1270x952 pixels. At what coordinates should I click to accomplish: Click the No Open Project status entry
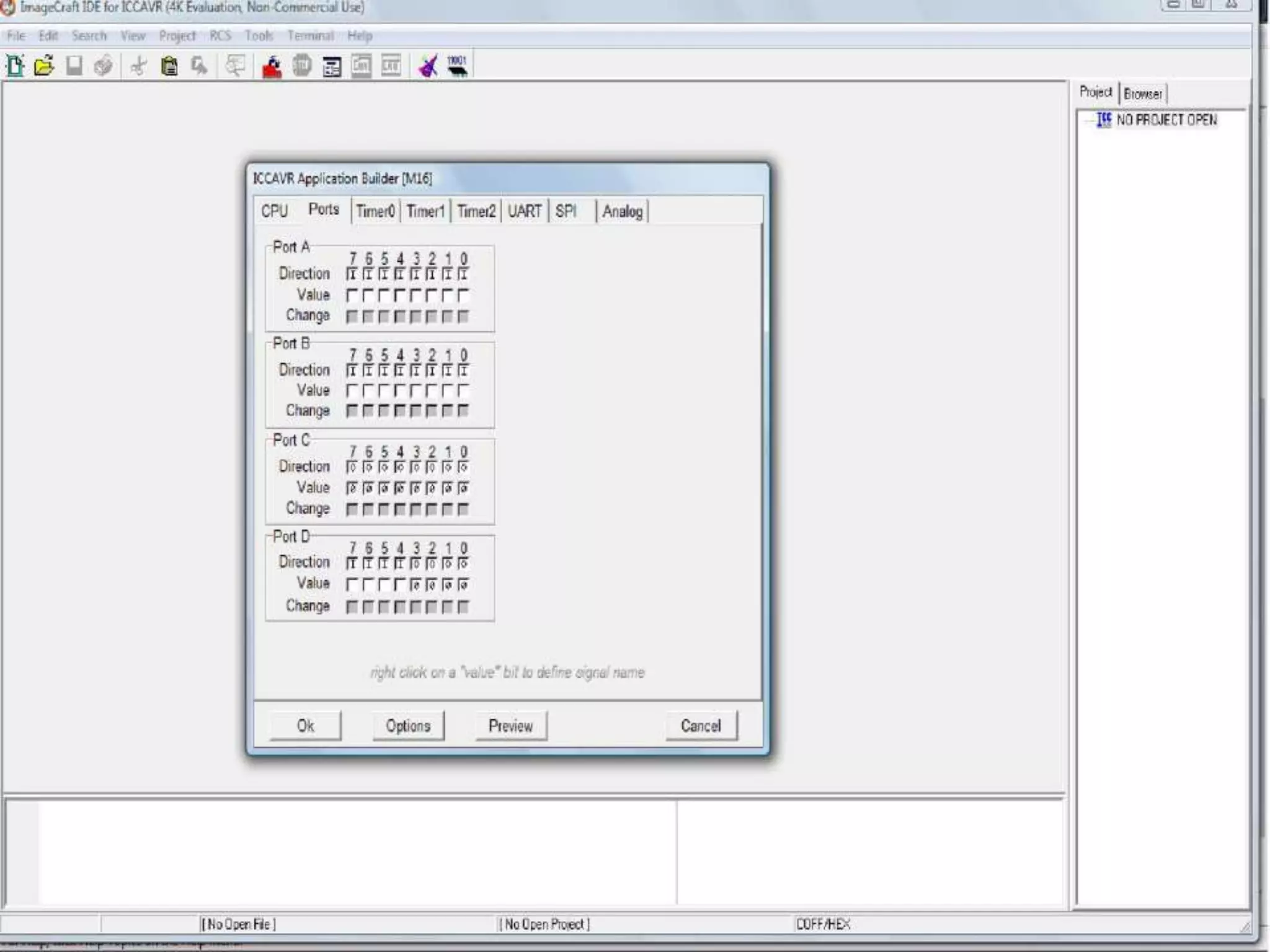pos(544,924)
